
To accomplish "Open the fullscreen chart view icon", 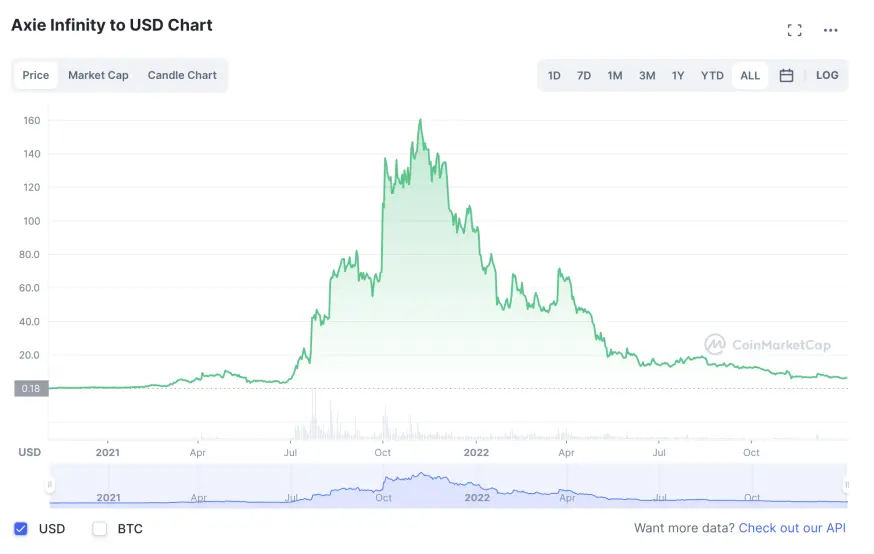I will click(794, 30).
